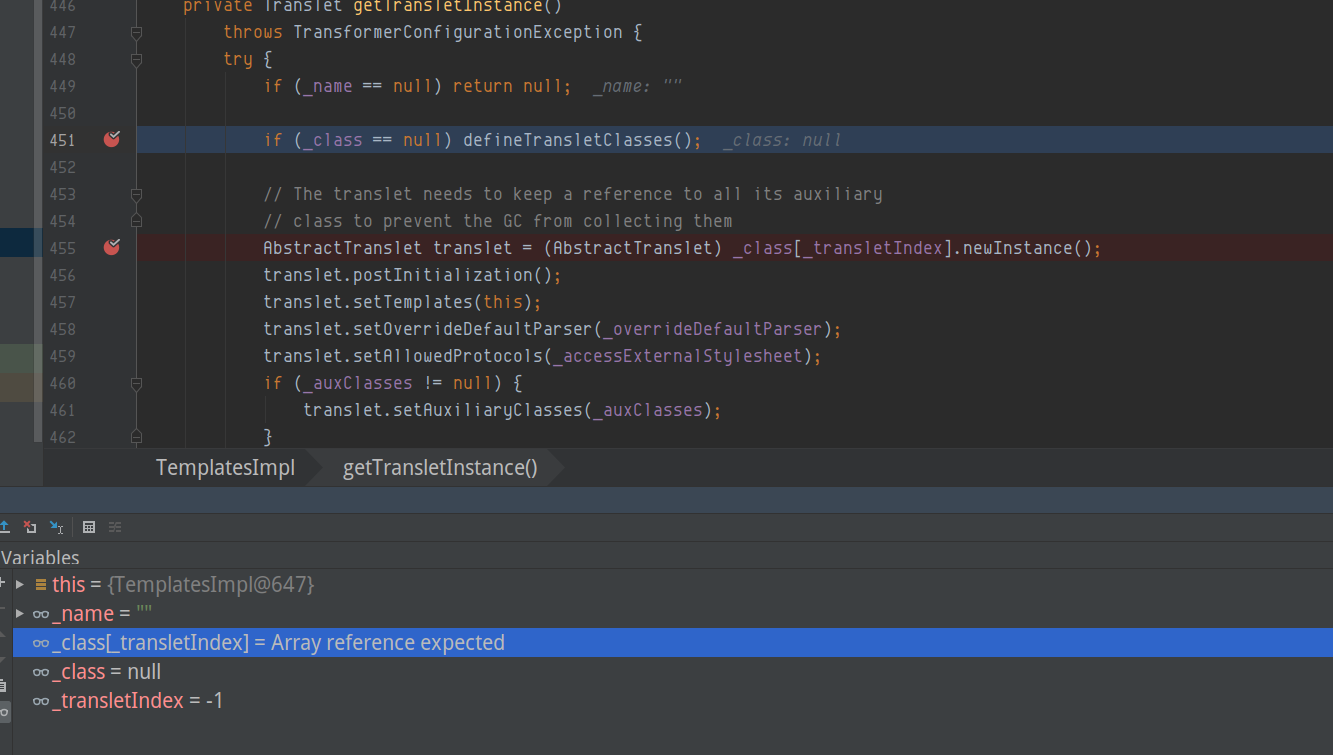This screenshot has width=1333, height=755.
Task: Click the Run to Cursor icon
Action: coord(56,527)
